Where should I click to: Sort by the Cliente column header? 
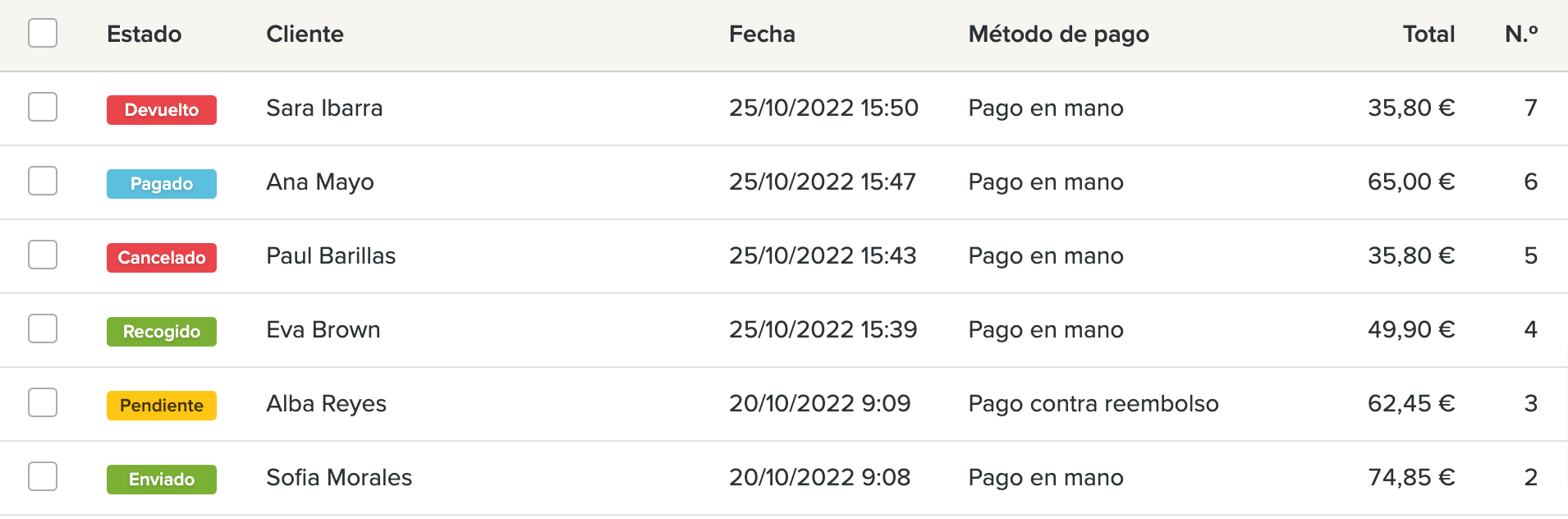[x=305, y=34]
